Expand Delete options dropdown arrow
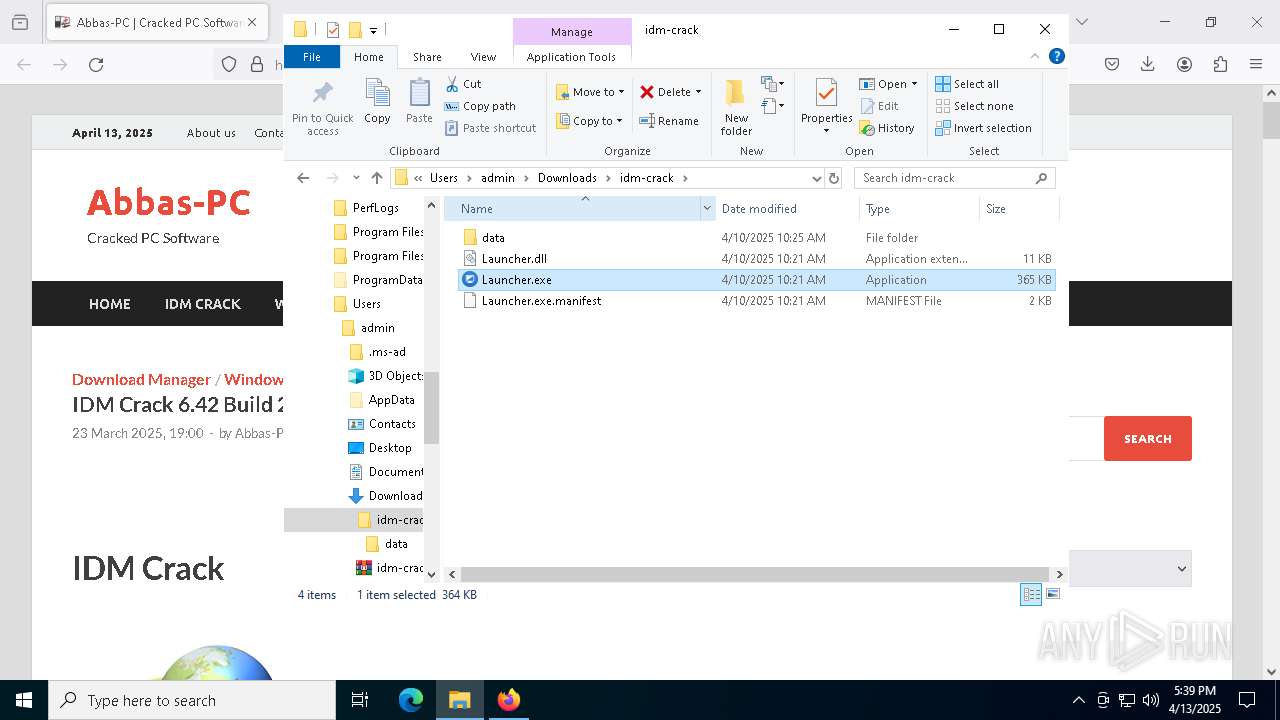Viewport: 1280px width, 720px height. click(698, 92)
